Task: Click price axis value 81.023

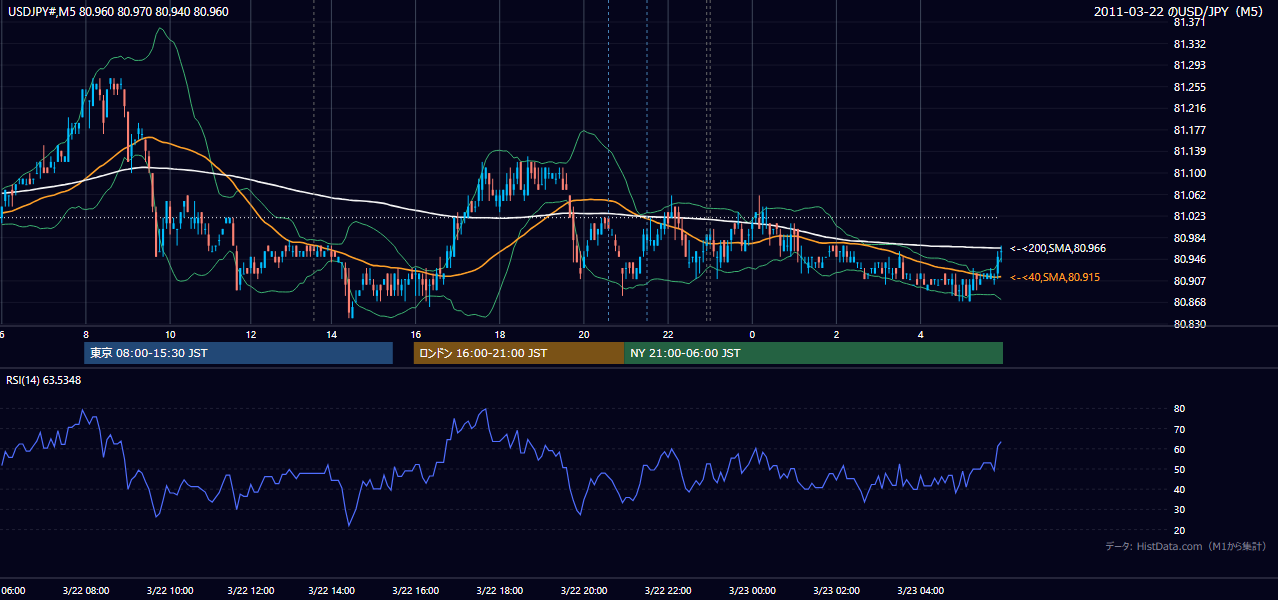Action: (1189, 216)
